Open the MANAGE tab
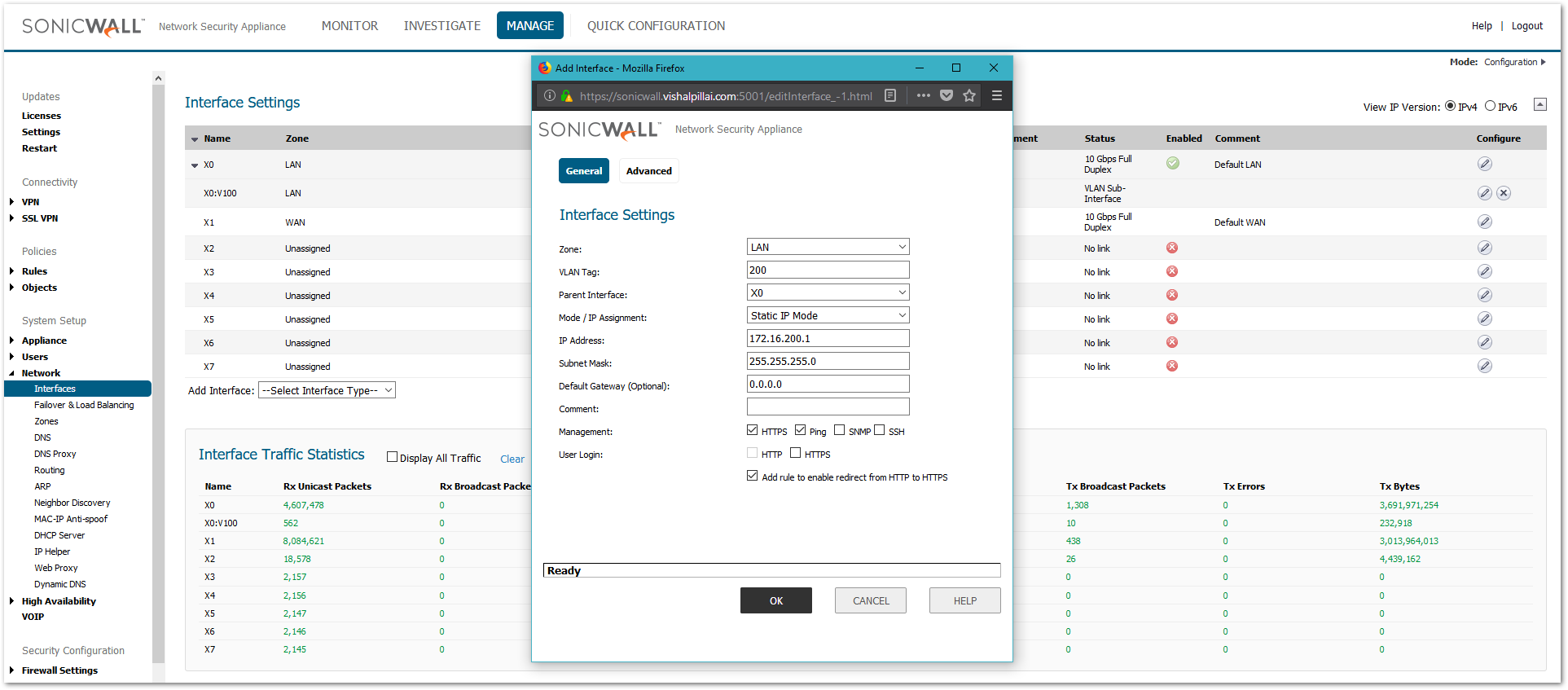The width and height of the screenshot is (1568, 690). click(x=530, y=26)
